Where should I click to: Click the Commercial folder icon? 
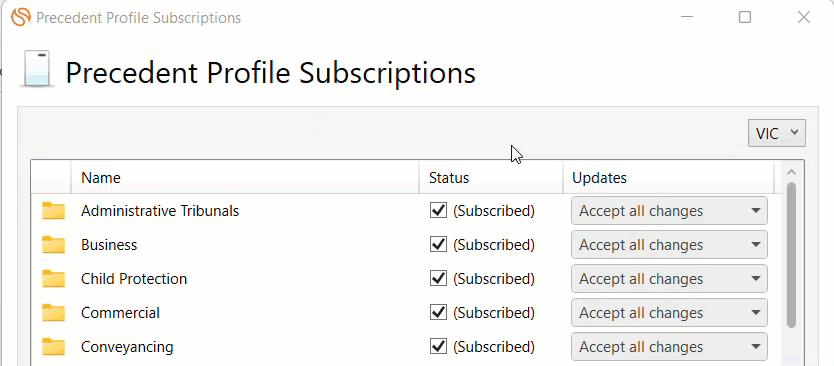pyautogui.click(x=53, y=313)
